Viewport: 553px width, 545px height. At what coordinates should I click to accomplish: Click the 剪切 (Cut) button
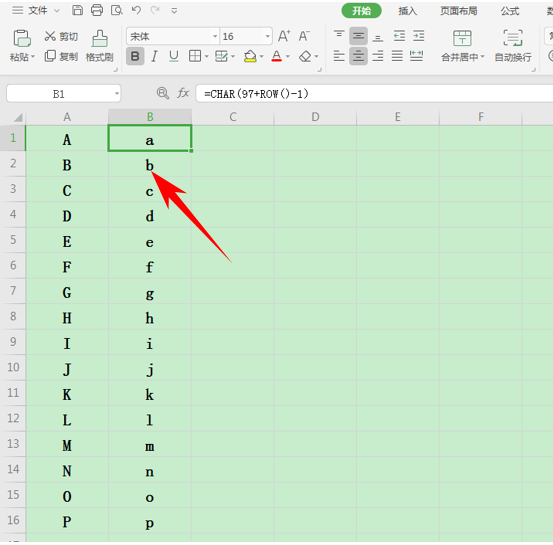(61, 36)
